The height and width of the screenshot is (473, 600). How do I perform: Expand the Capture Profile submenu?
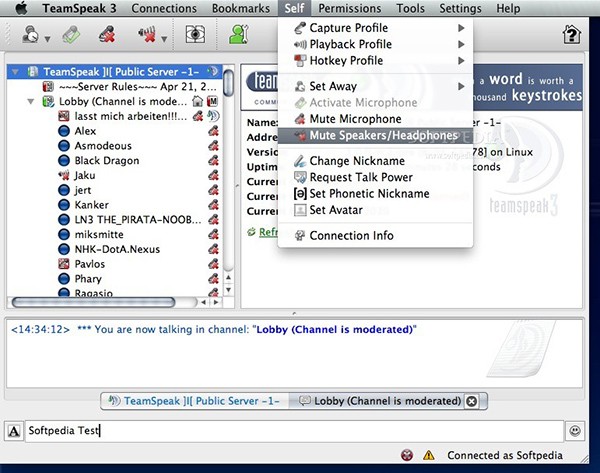pyautogui.click(x=375, y=28)
